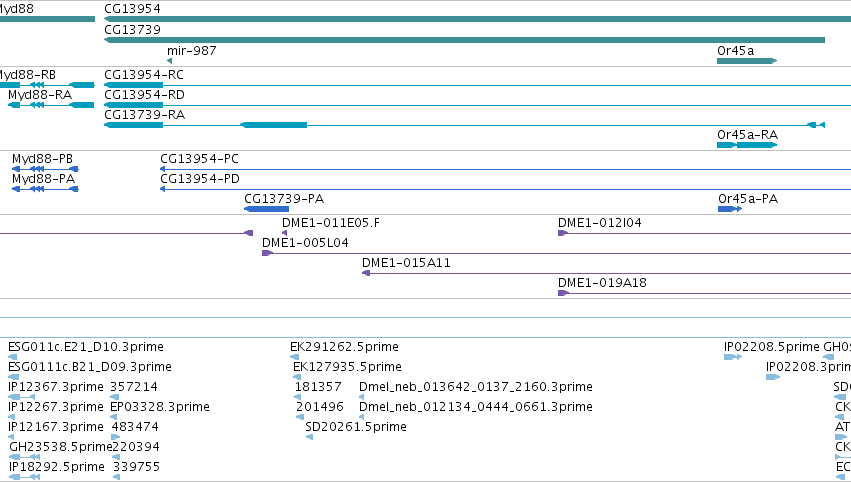This screenshot has height=482, width=851.
Task: Click the Myd88-PB protein glyph
Action: 45,169
